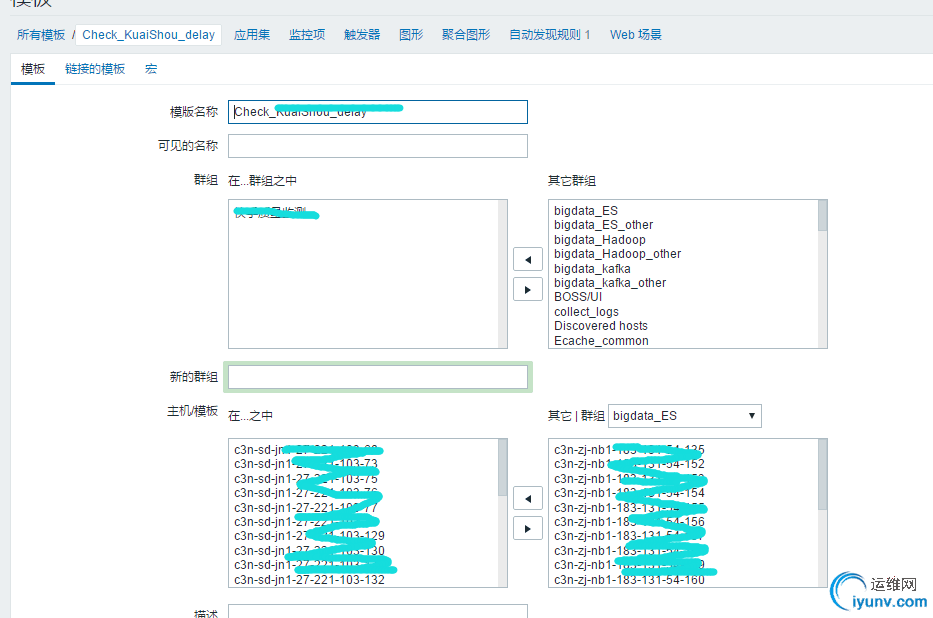Click right arrow between host lists
933x618 pixels.
point(528,529)
